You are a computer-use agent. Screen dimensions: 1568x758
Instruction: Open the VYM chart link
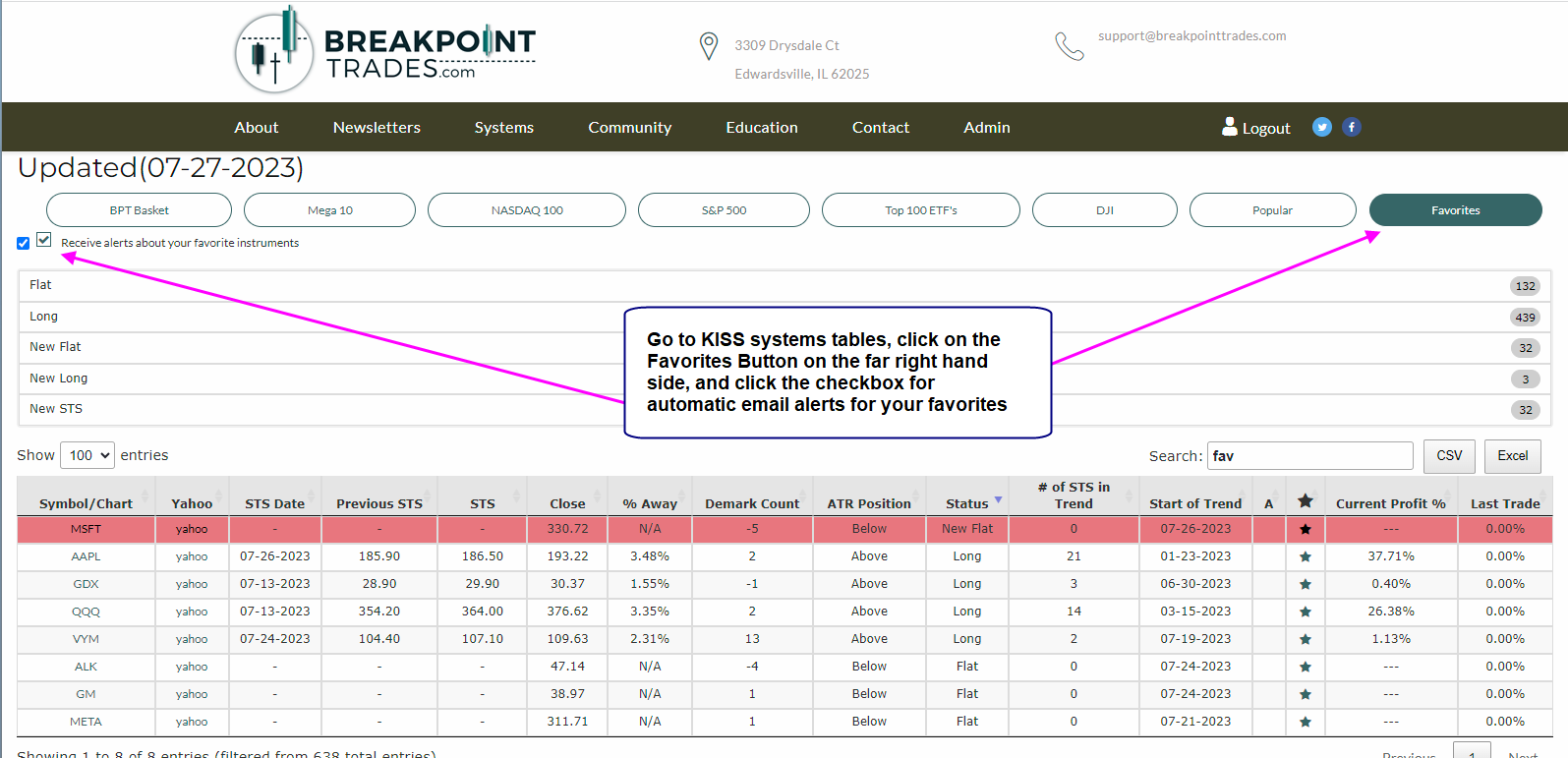pyautogui.click(x=86, y=639)
